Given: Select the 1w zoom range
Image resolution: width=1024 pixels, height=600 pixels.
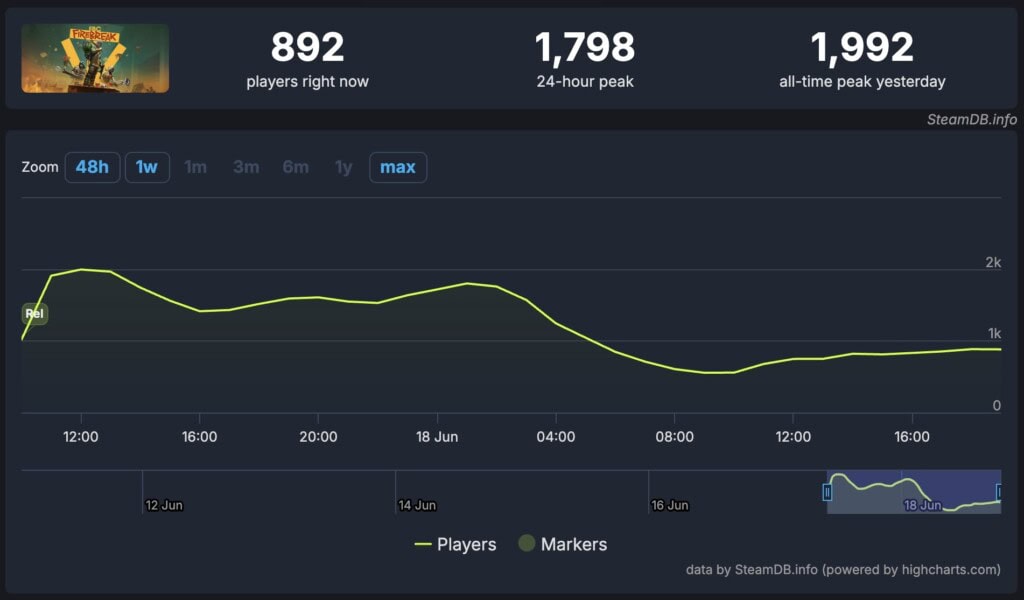Looking at the screenshot, I should click(x=147, y=167).
